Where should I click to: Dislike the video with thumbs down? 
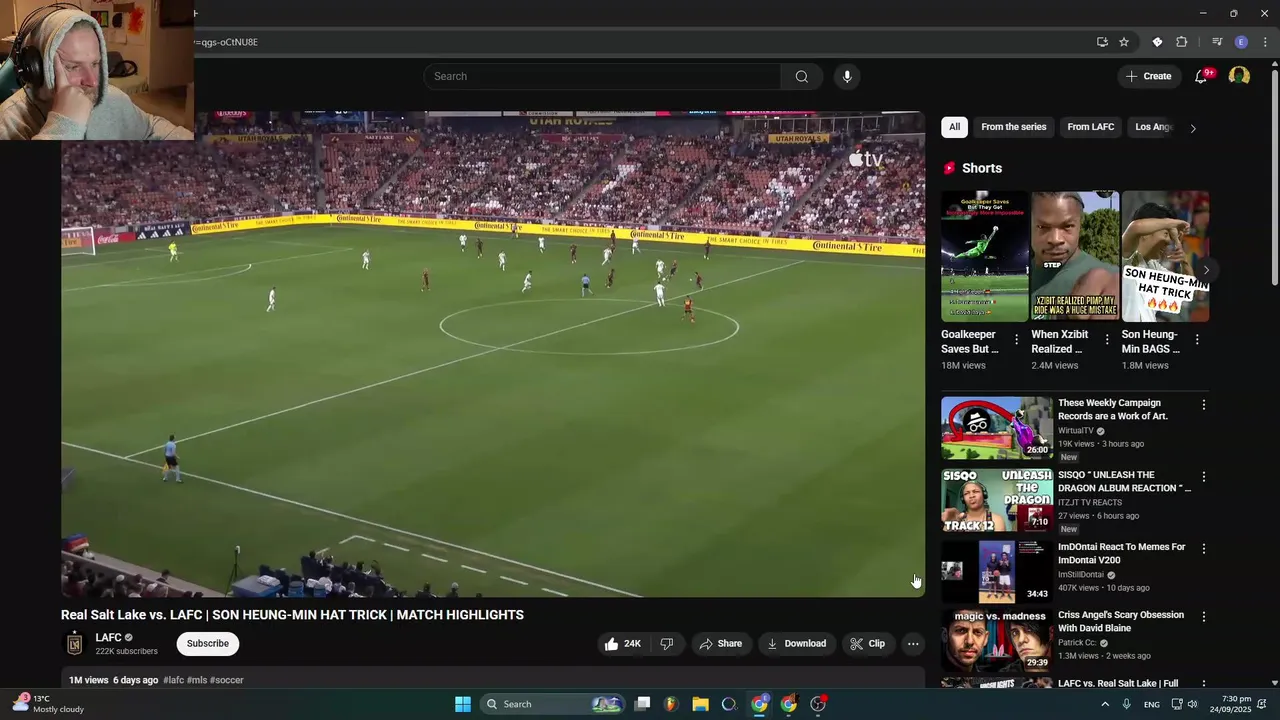pos(667,644)
